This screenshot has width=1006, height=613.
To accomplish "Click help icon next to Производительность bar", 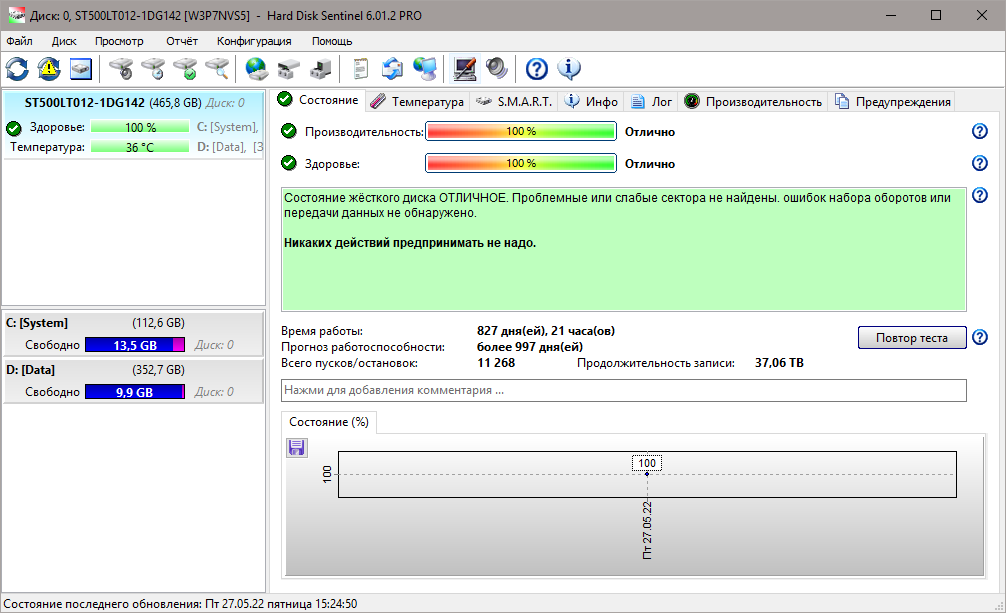I will click(979, 131).
